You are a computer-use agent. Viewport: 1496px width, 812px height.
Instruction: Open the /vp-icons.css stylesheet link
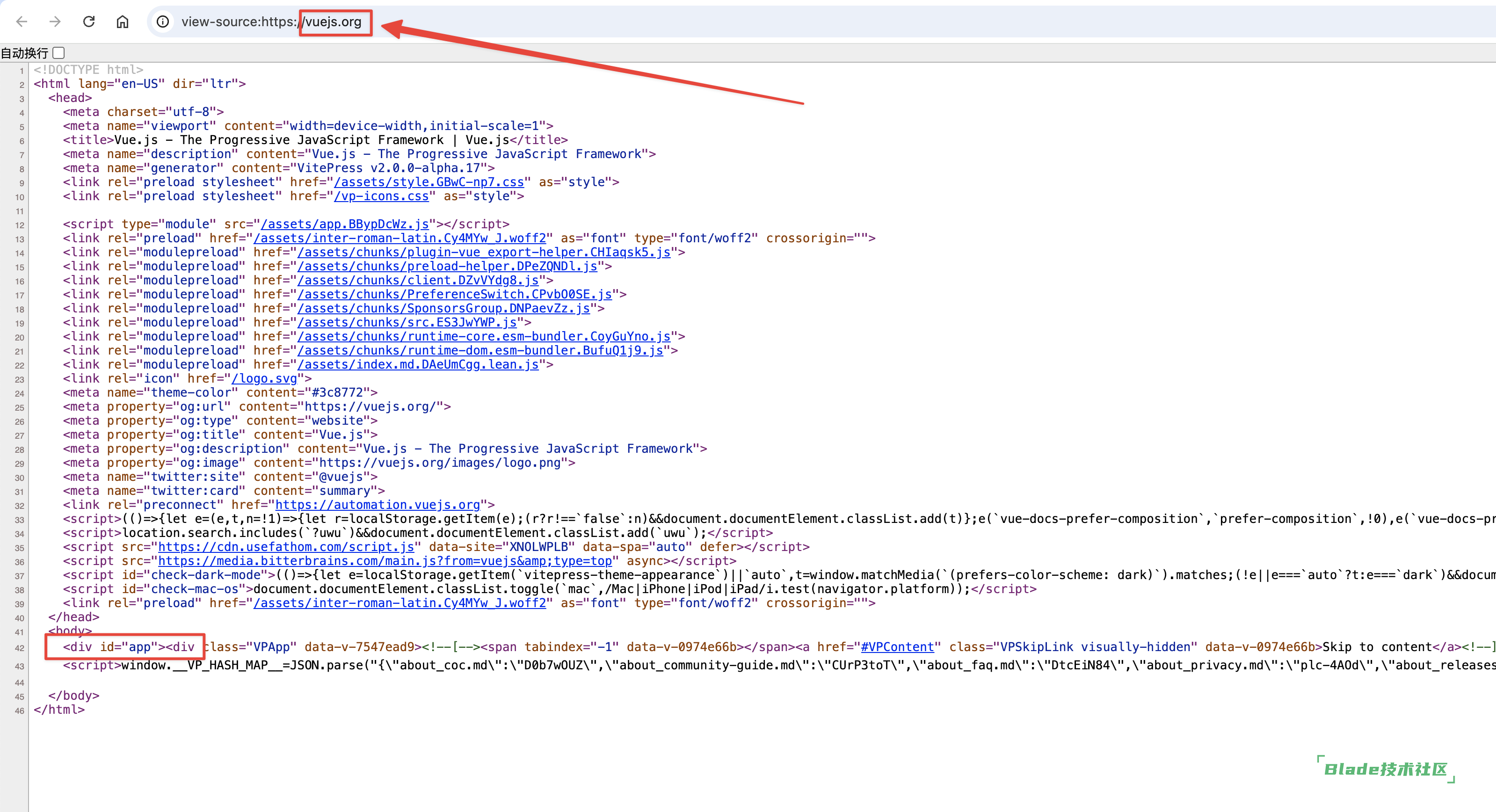[x=382, y=196]
